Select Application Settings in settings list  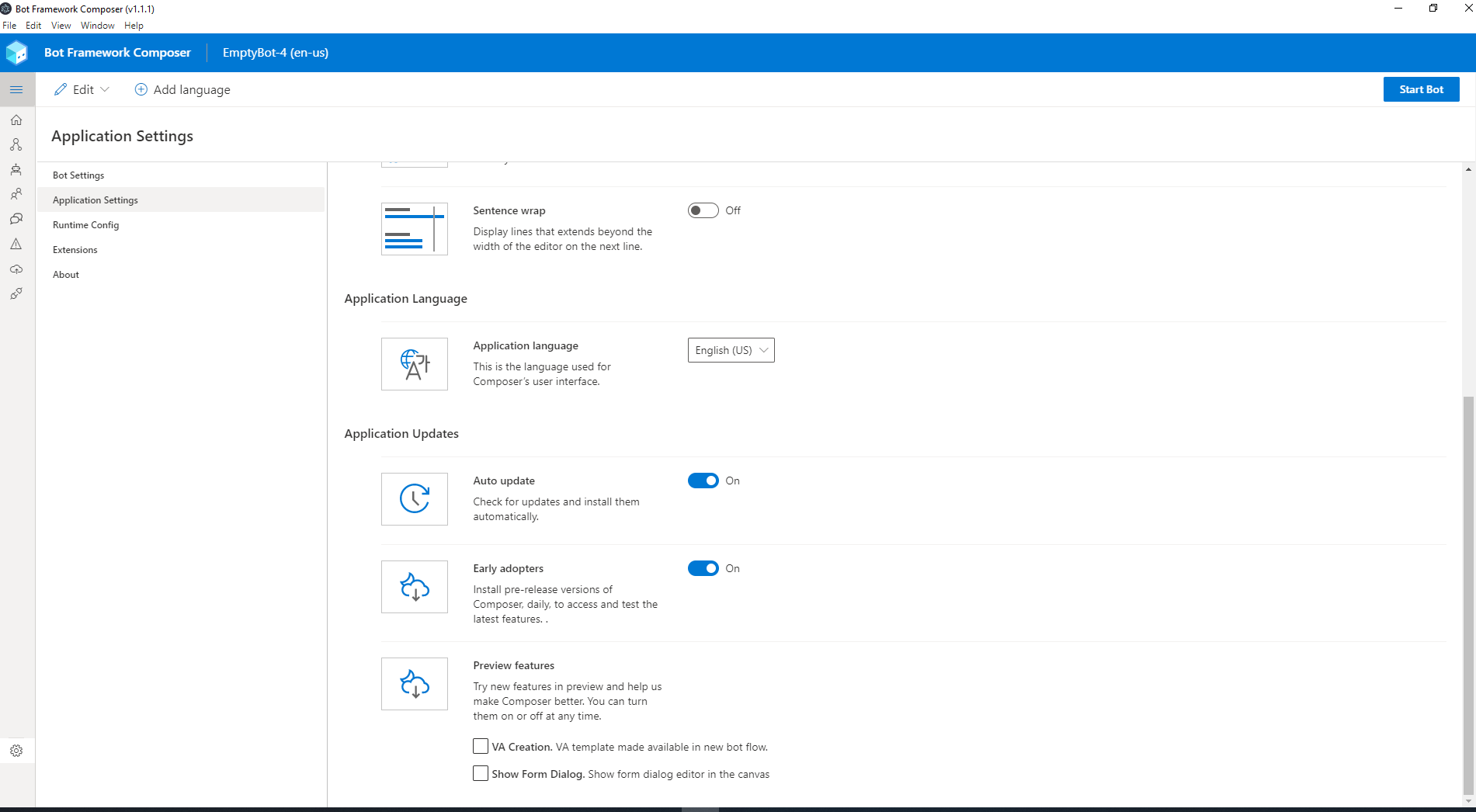[181, 200]
